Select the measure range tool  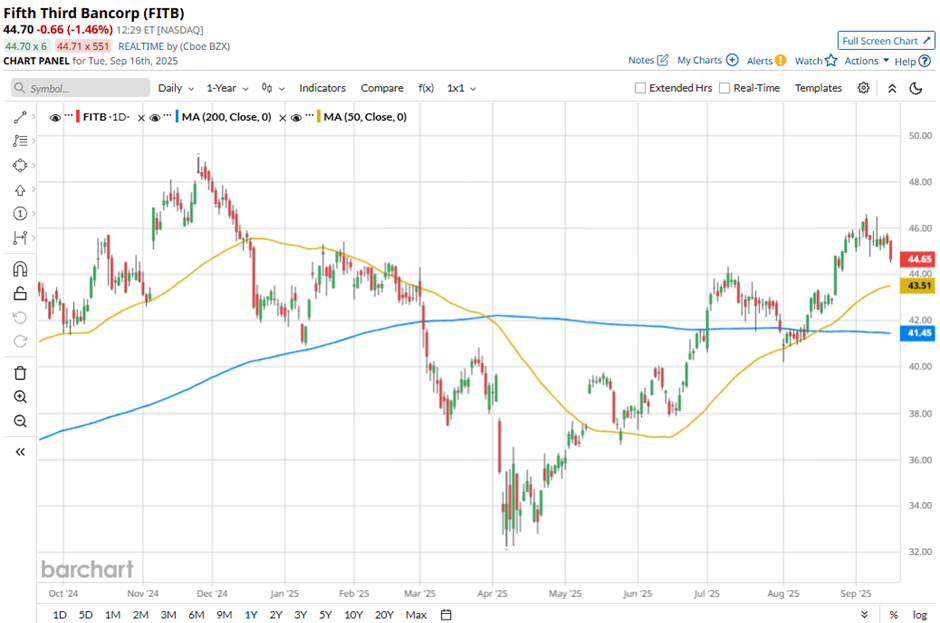coord(20,238)
